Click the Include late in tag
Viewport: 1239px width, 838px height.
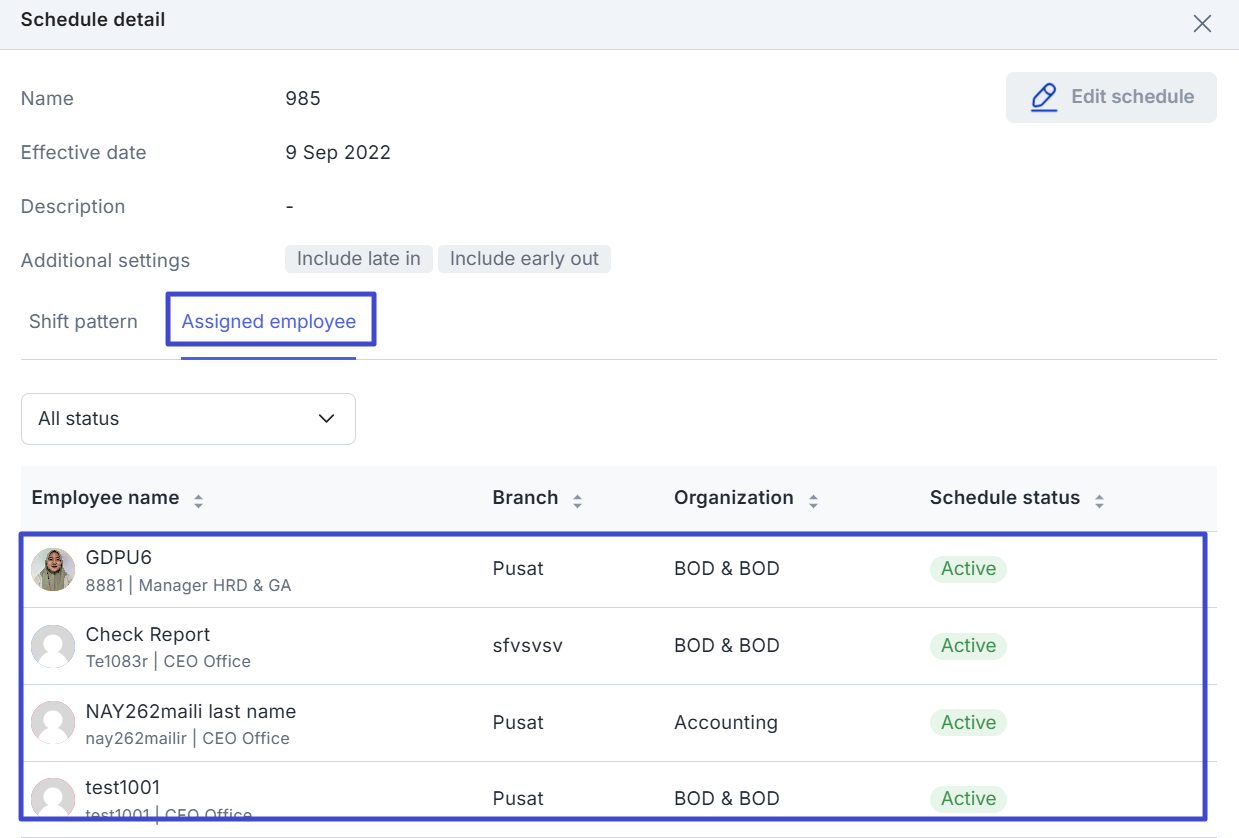358,259
